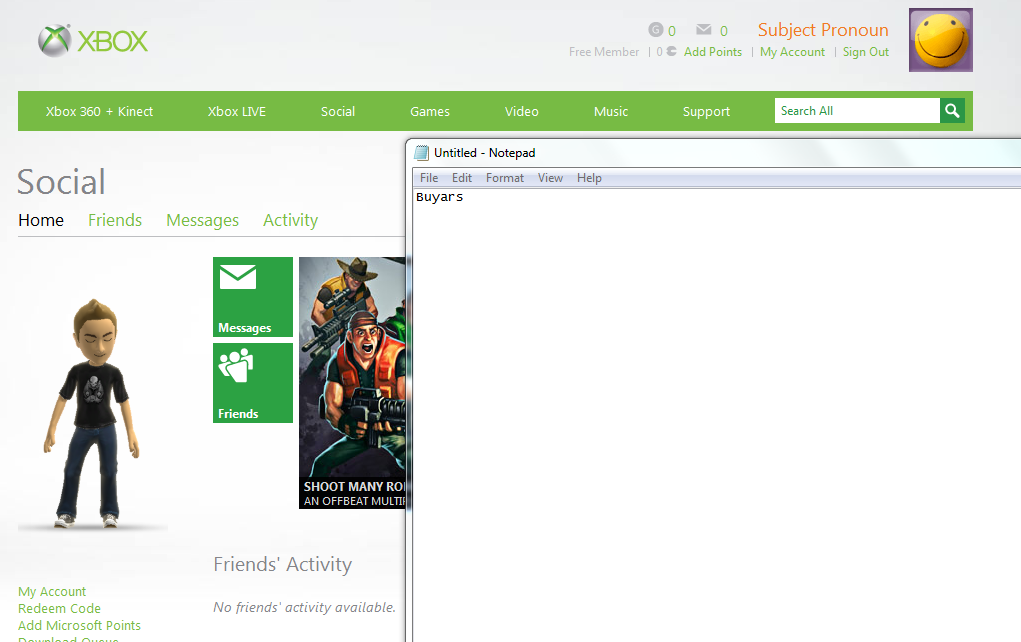Image resolution: width=1021 pixels, height=642 pixels.
Task: Switch to the Activity tab
Action: pyautogui.click(x=290, y=221)
